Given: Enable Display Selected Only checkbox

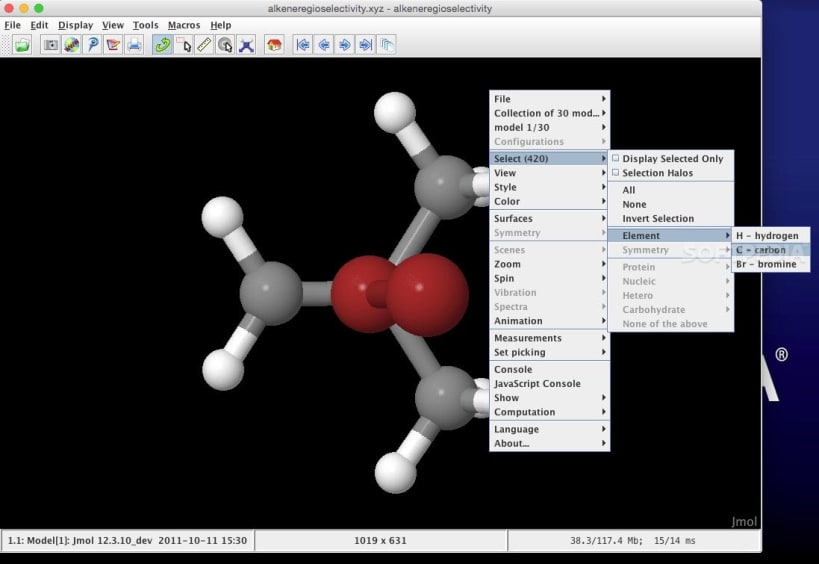Looking at the screenshot, I should [672, 159].
